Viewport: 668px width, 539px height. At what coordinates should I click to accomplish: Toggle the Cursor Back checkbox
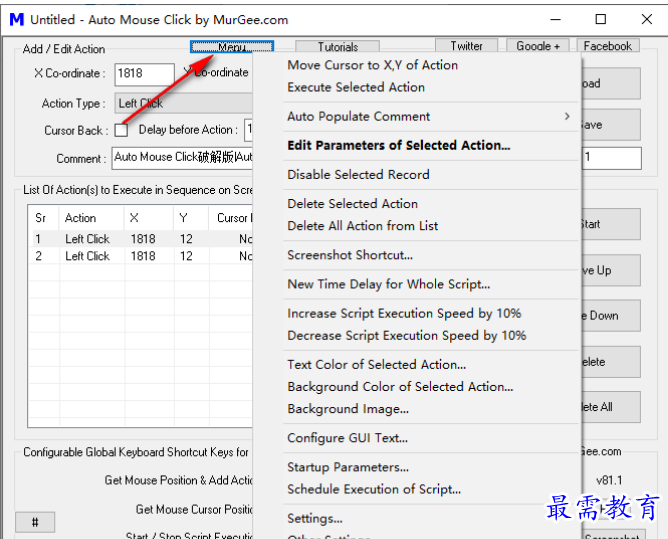[x=121, y=130]
